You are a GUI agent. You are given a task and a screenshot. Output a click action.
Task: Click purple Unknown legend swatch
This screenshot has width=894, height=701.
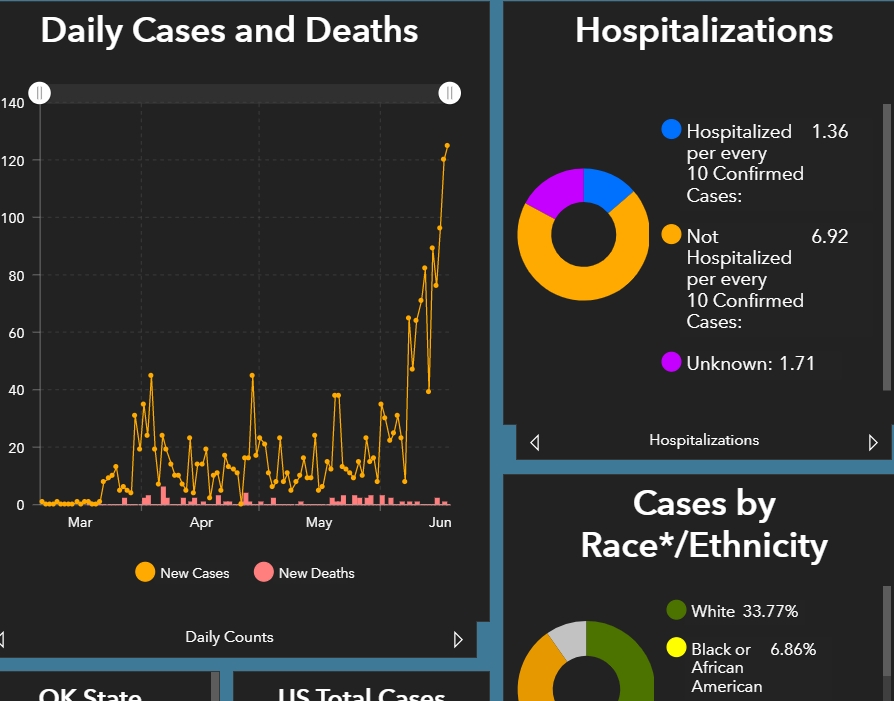[672, 362]
